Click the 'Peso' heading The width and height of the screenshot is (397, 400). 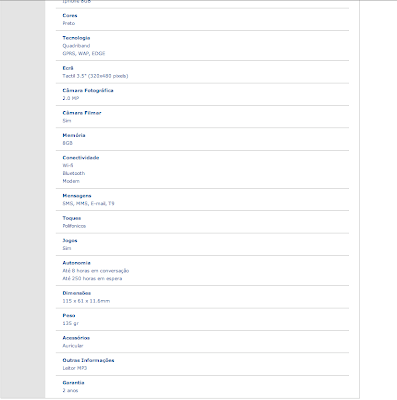click(x=69, y=315)
